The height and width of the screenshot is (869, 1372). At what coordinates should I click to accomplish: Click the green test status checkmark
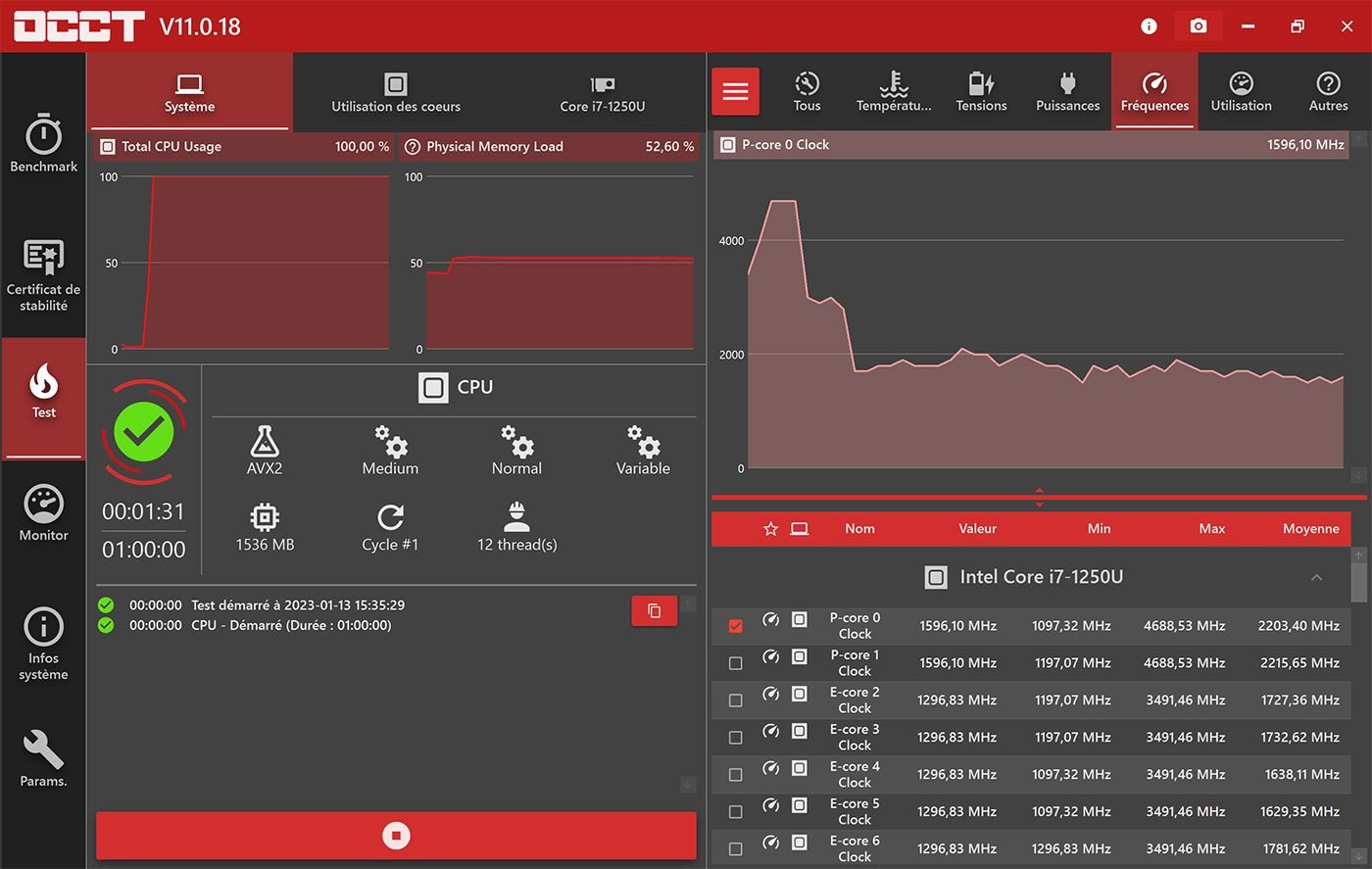(144, 431)
